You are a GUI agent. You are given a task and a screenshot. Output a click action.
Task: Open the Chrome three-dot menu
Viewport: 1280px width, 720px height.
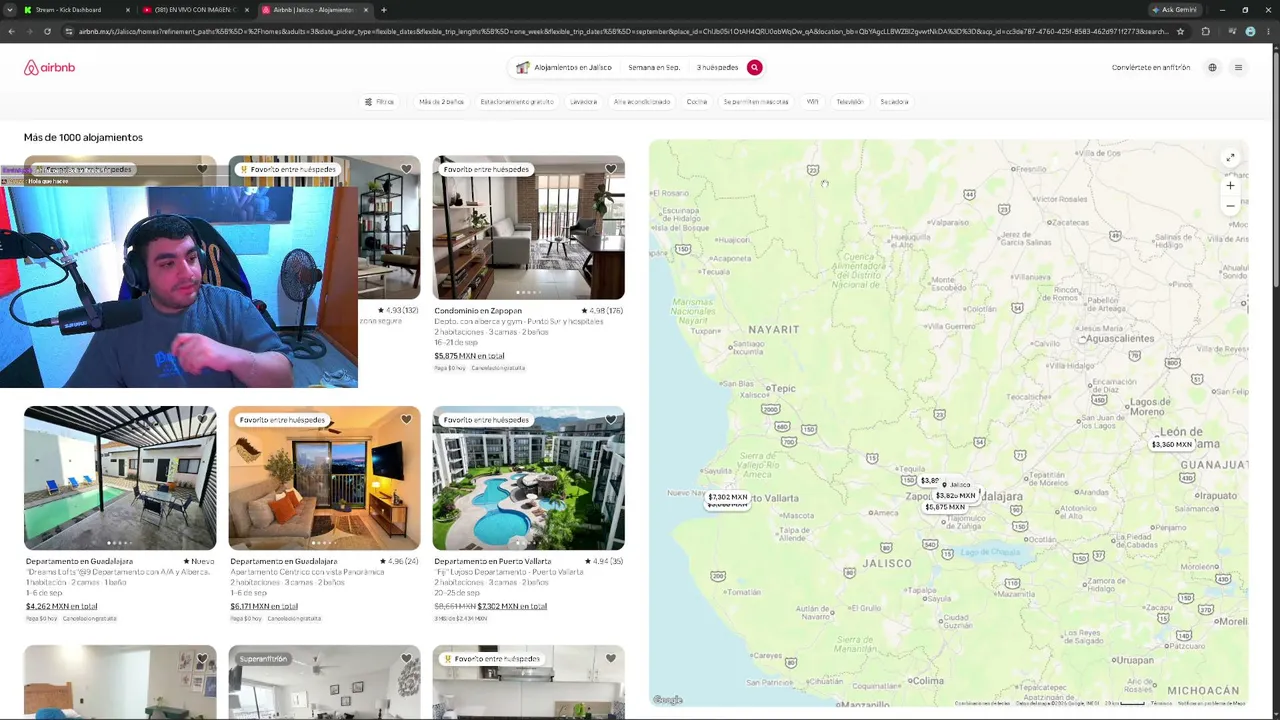click(1270, 31)
